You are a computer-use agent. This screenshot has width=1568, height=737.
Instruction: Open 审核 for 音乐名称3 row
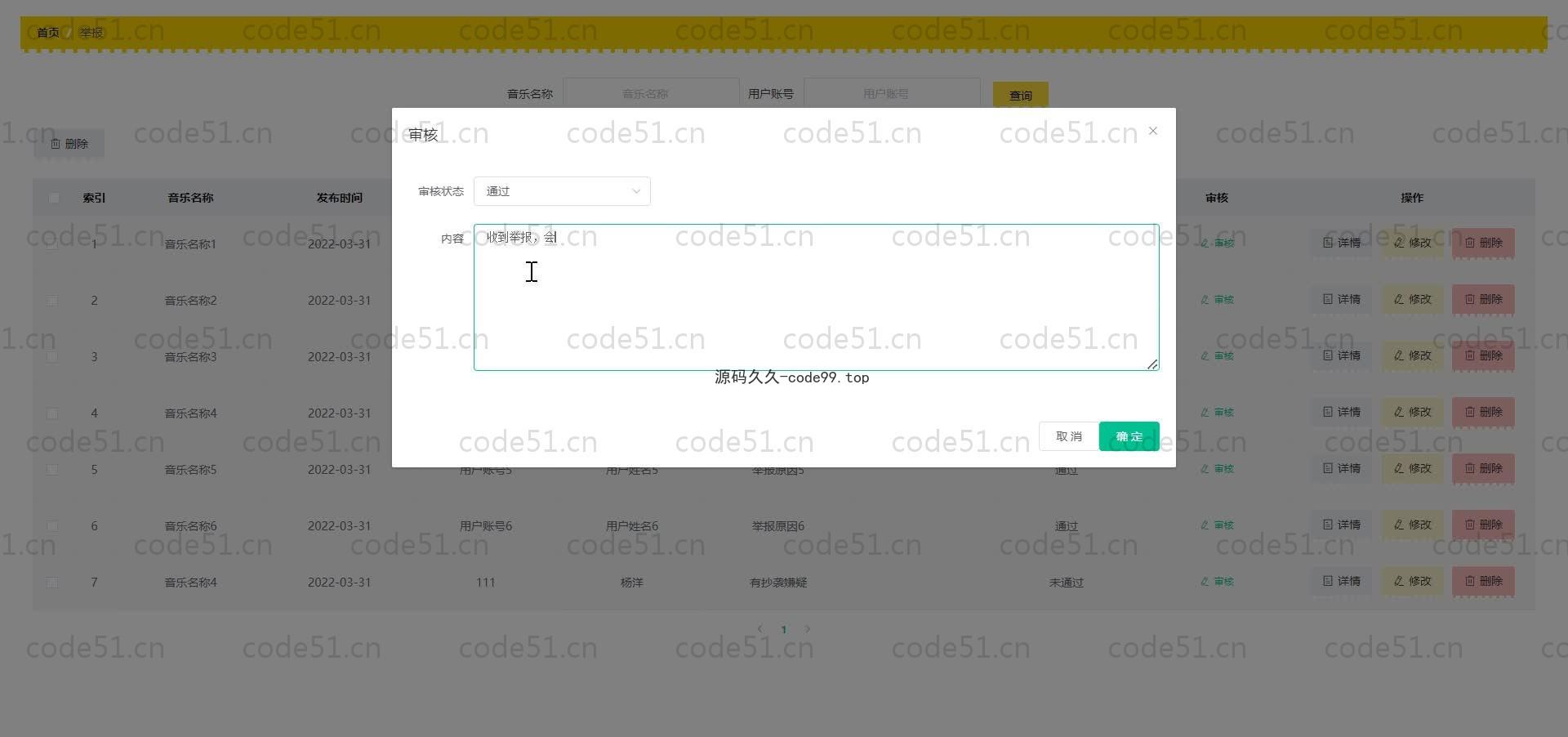point(1217,356)
